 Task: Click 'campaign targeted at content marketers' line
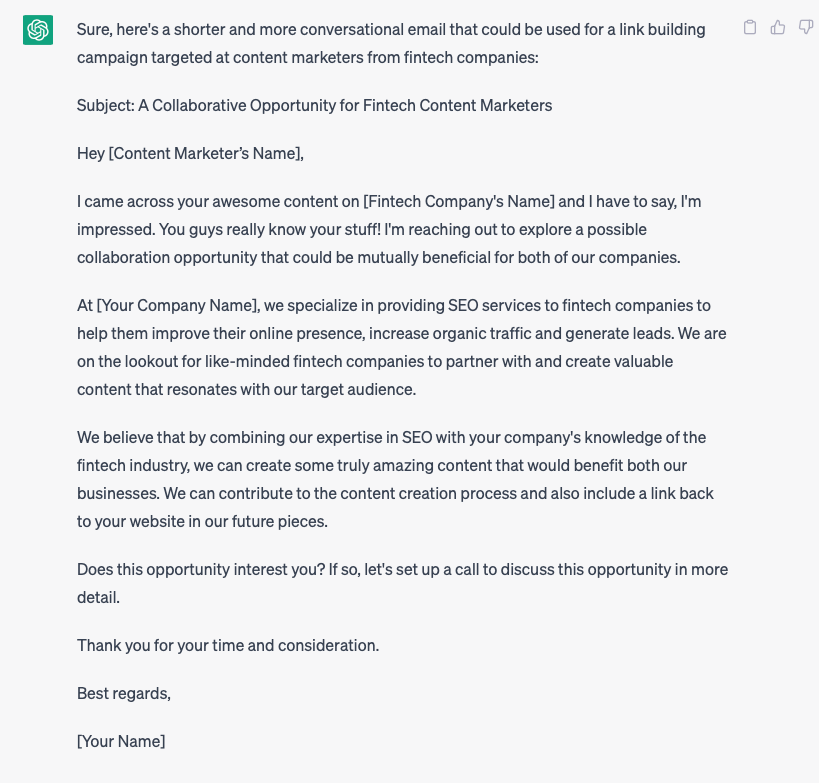tap(308, 57)
